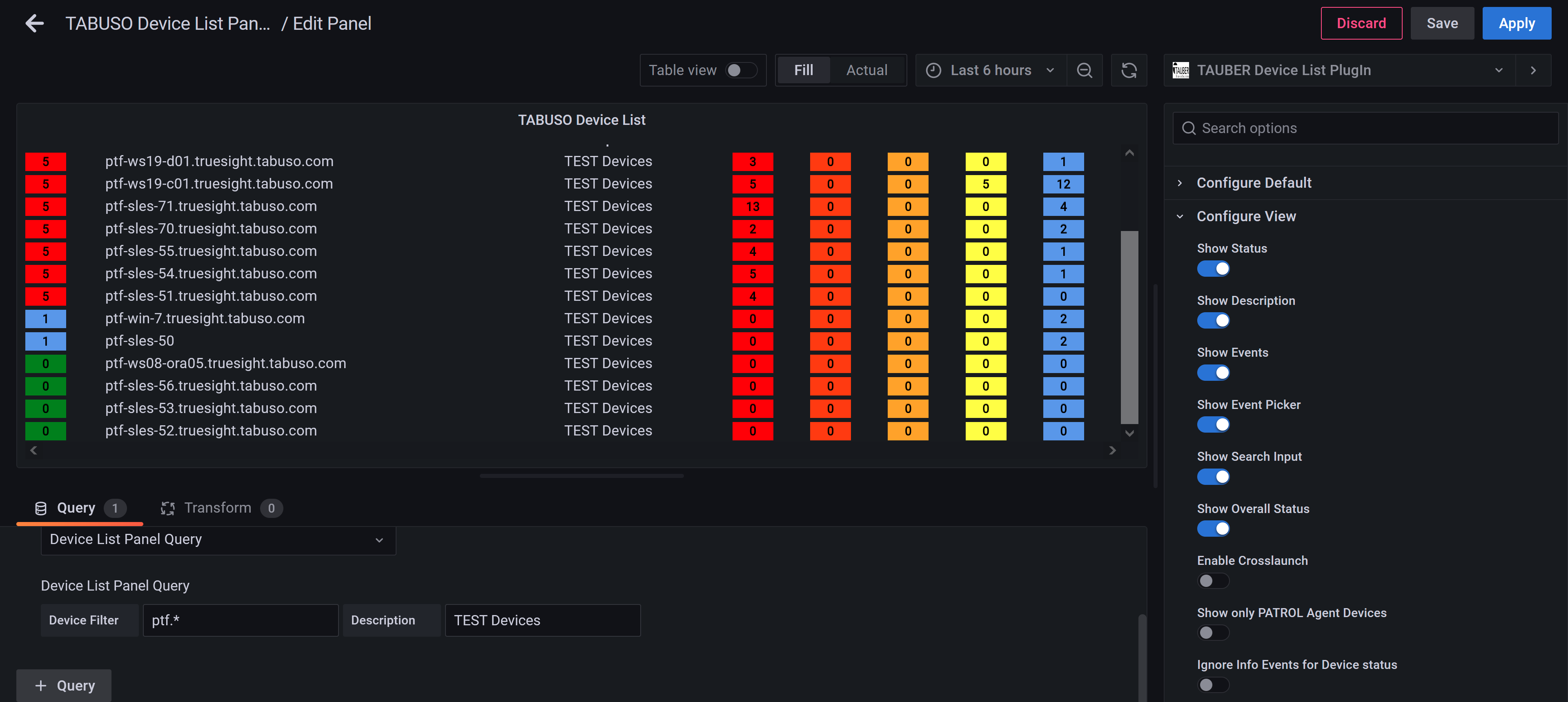Toggle the Table view switch
Screen dimensions: 1568x702
pyautogui.click(x=741, y=71)
